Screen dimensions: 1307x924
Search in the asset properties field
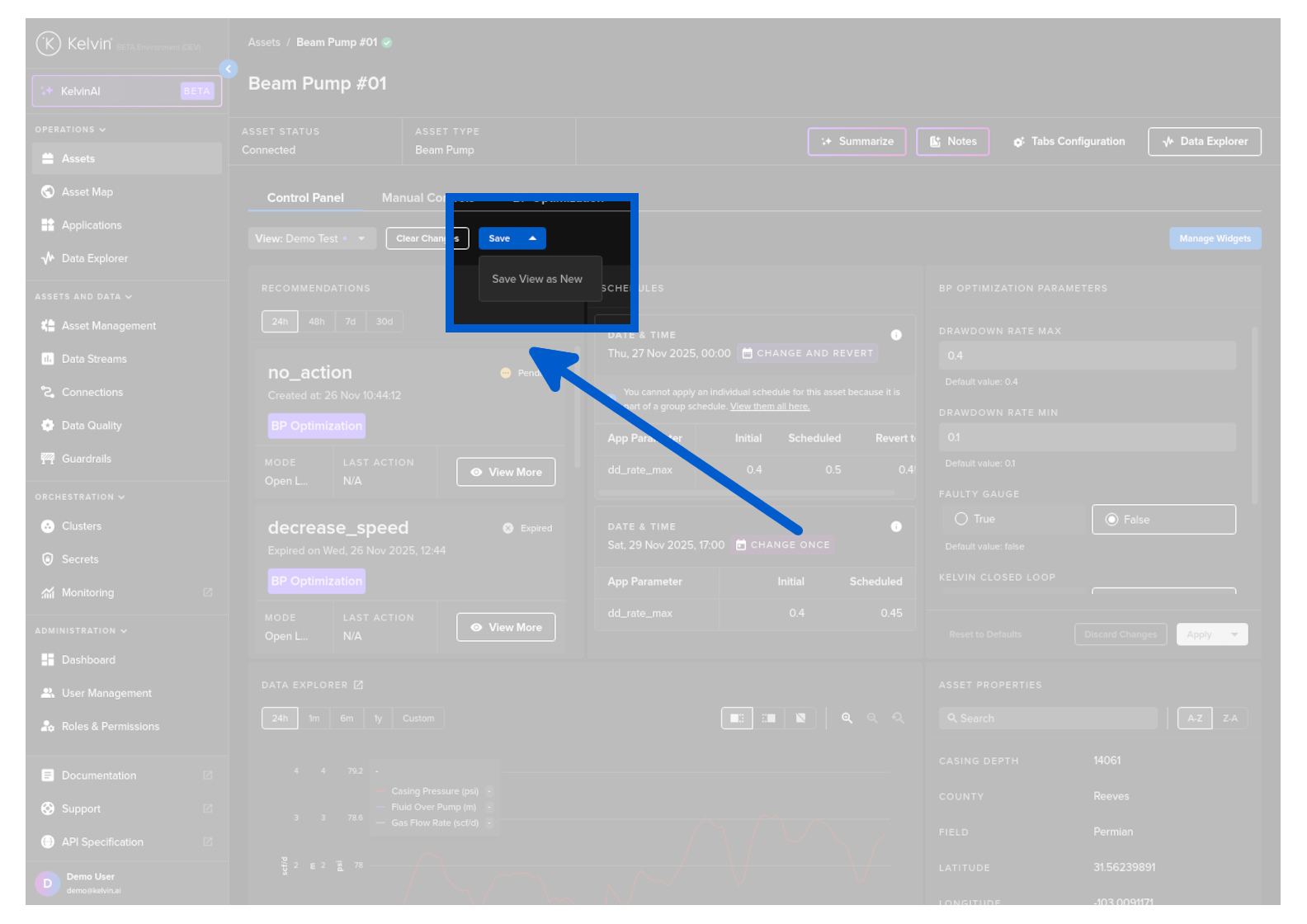pos(1048,719)
